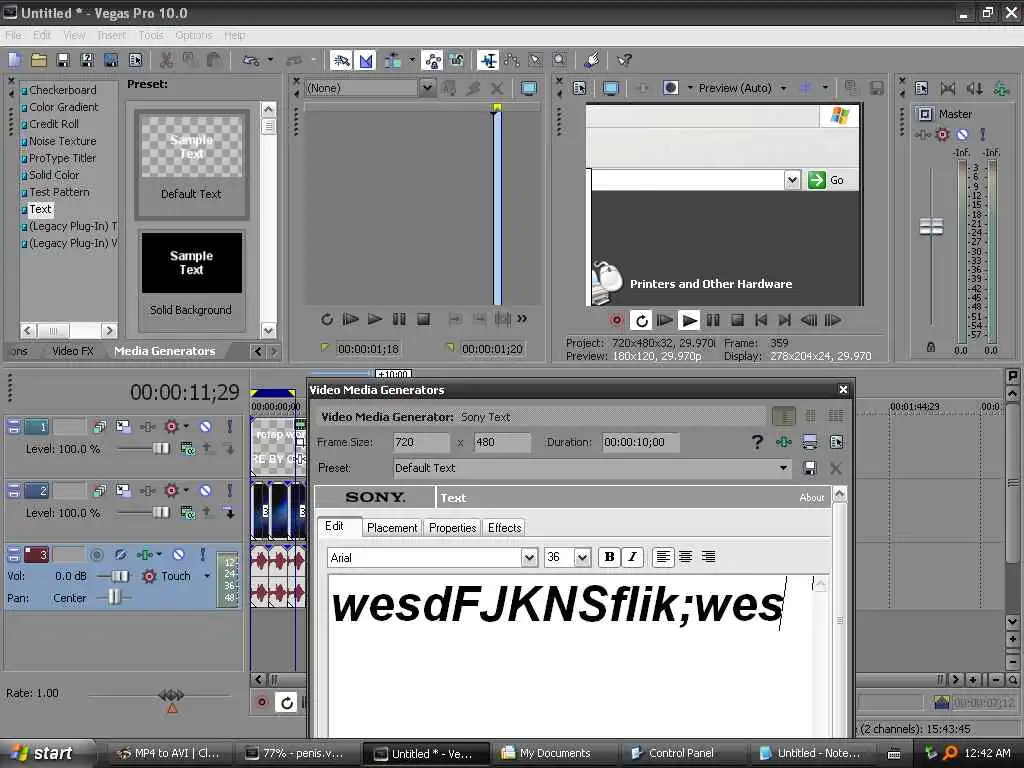The height and width of the screenshot is (768, 1024).
Task: Open the Start menu
Action: pyautogui.click(x=43, y=753)
